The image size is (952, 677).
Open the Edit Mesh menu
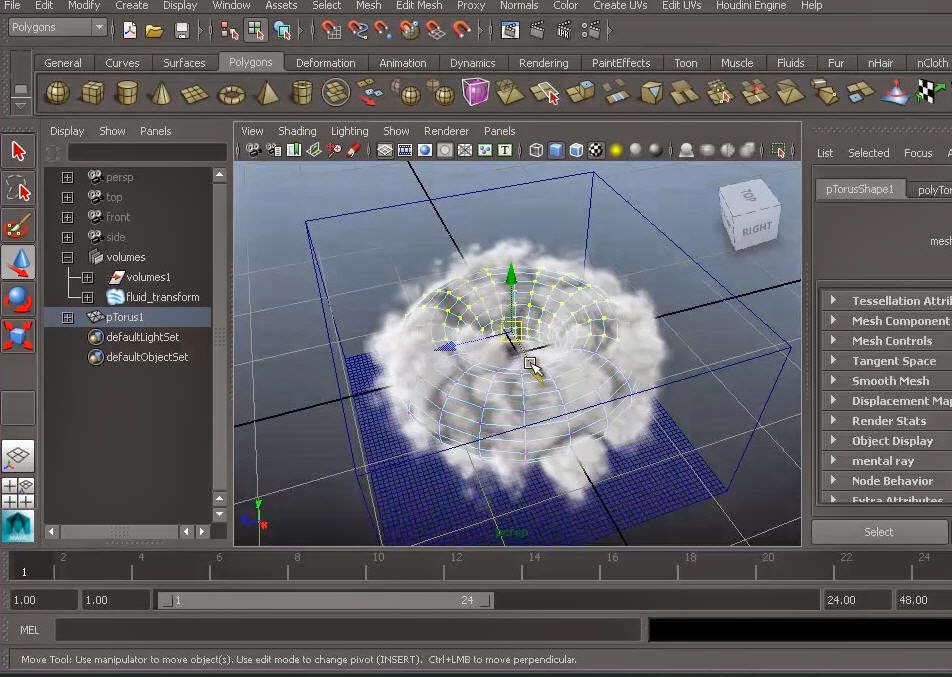coord(419,5)
